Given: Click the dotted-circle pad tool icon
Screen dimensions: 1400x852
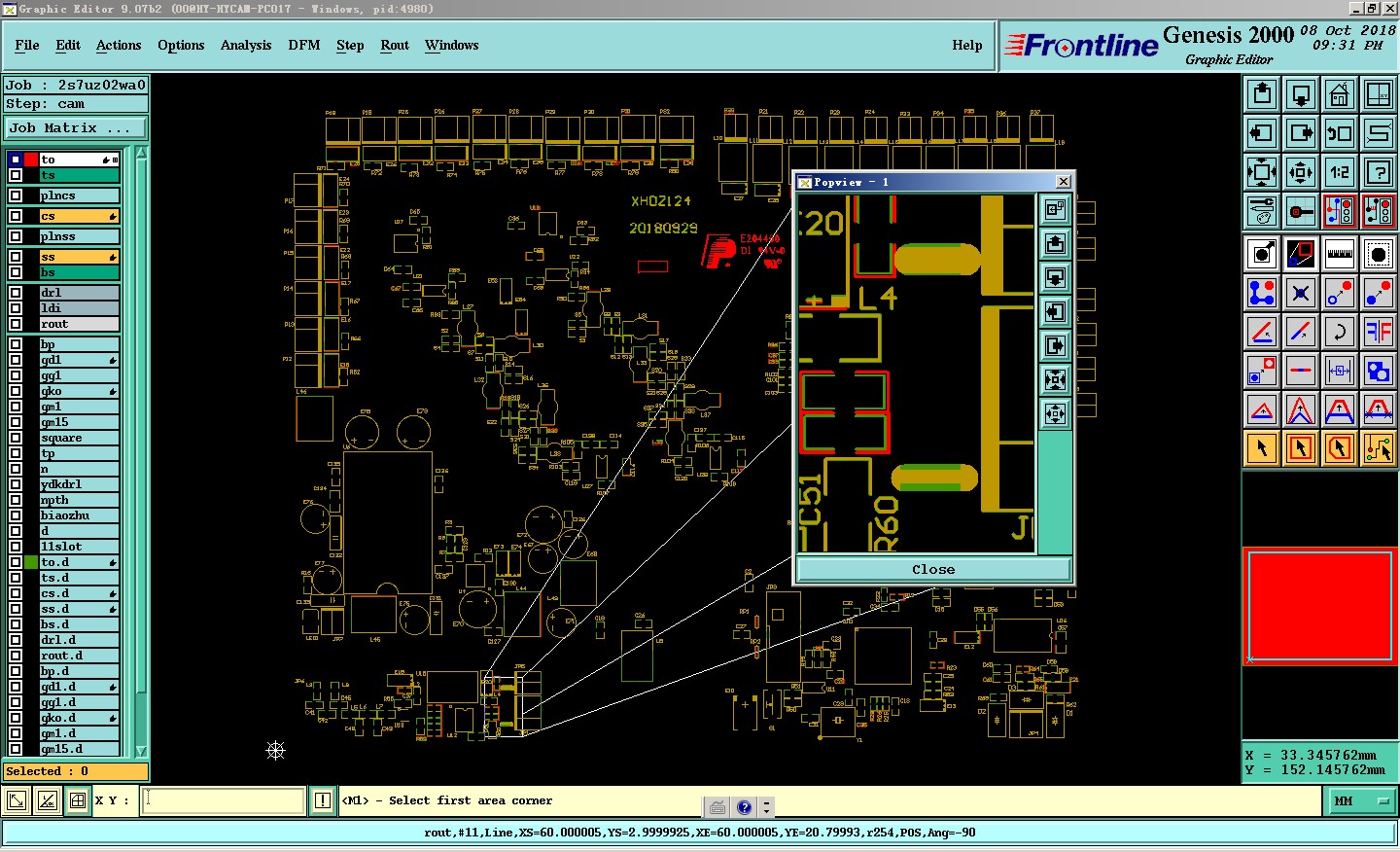Looking at the screenshot, I should (x=1379, y=254).
